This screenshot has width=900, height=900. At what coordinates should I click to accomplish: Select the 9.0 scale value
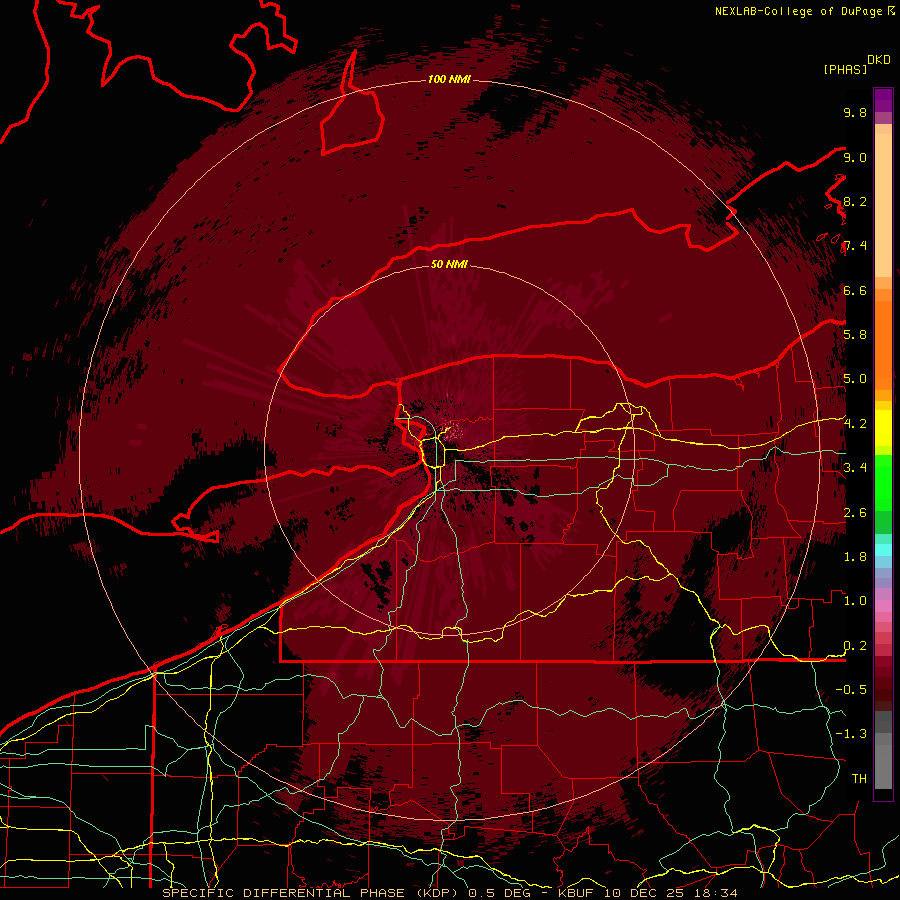[855, 157]
